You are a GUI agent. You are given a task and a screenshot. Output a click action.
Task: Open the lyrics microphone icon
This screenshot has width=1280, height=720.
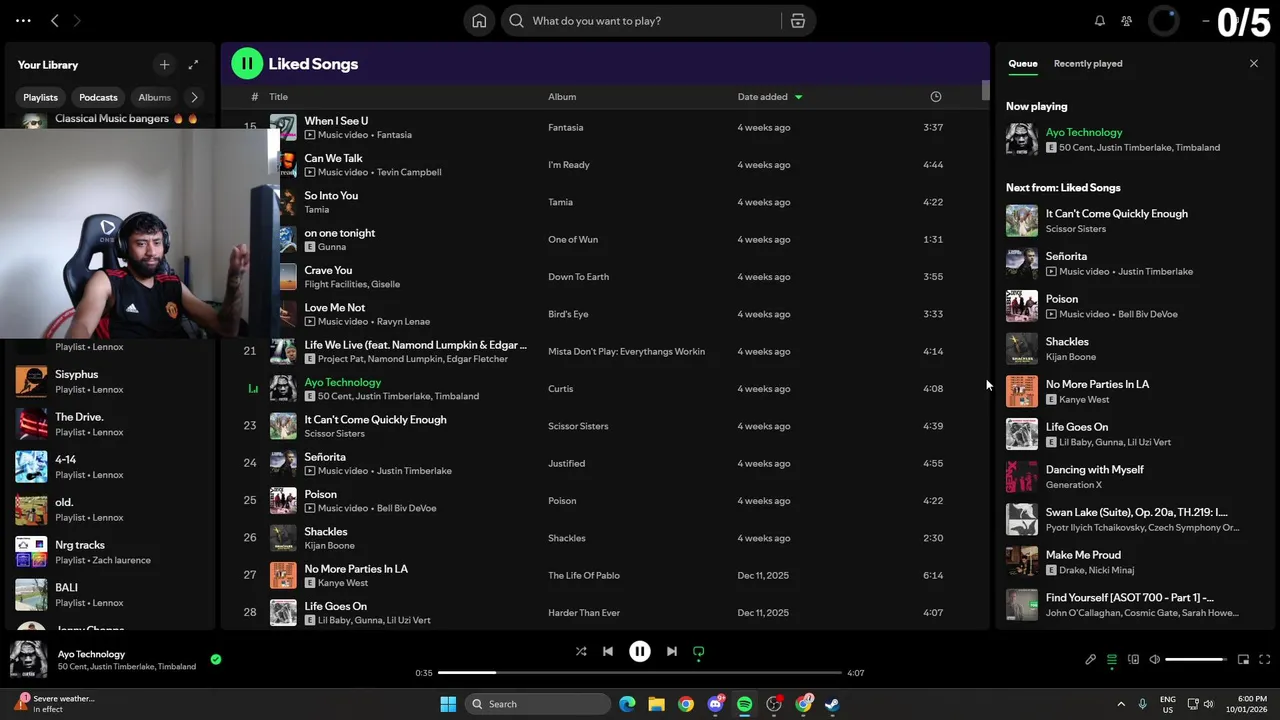tap(1091, 660)
